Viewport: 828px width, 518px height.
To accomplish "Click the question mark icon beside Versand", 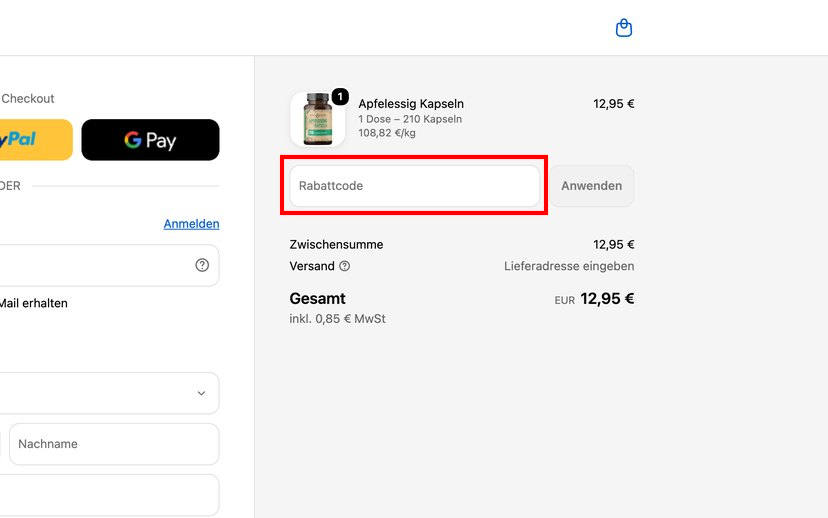I will (x=344, y=266).
